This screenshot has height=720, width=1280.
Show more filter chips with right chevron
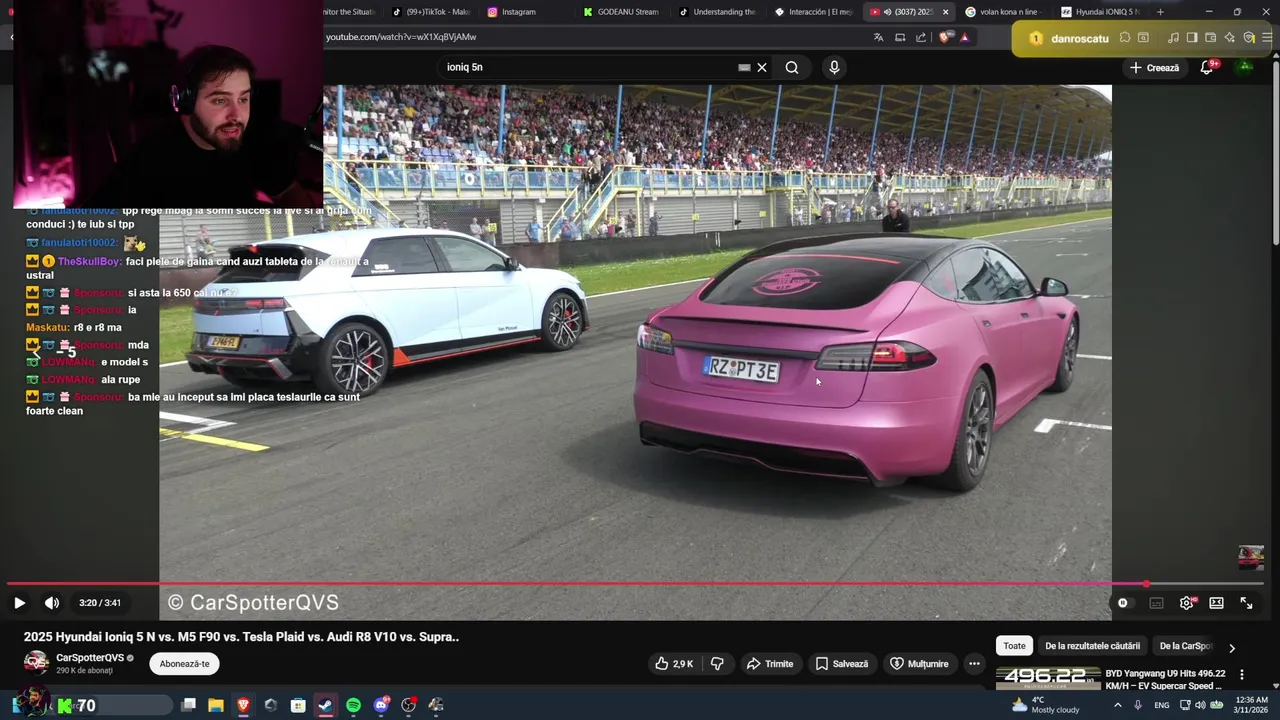pyautogui.click(x=1232, y=647)
